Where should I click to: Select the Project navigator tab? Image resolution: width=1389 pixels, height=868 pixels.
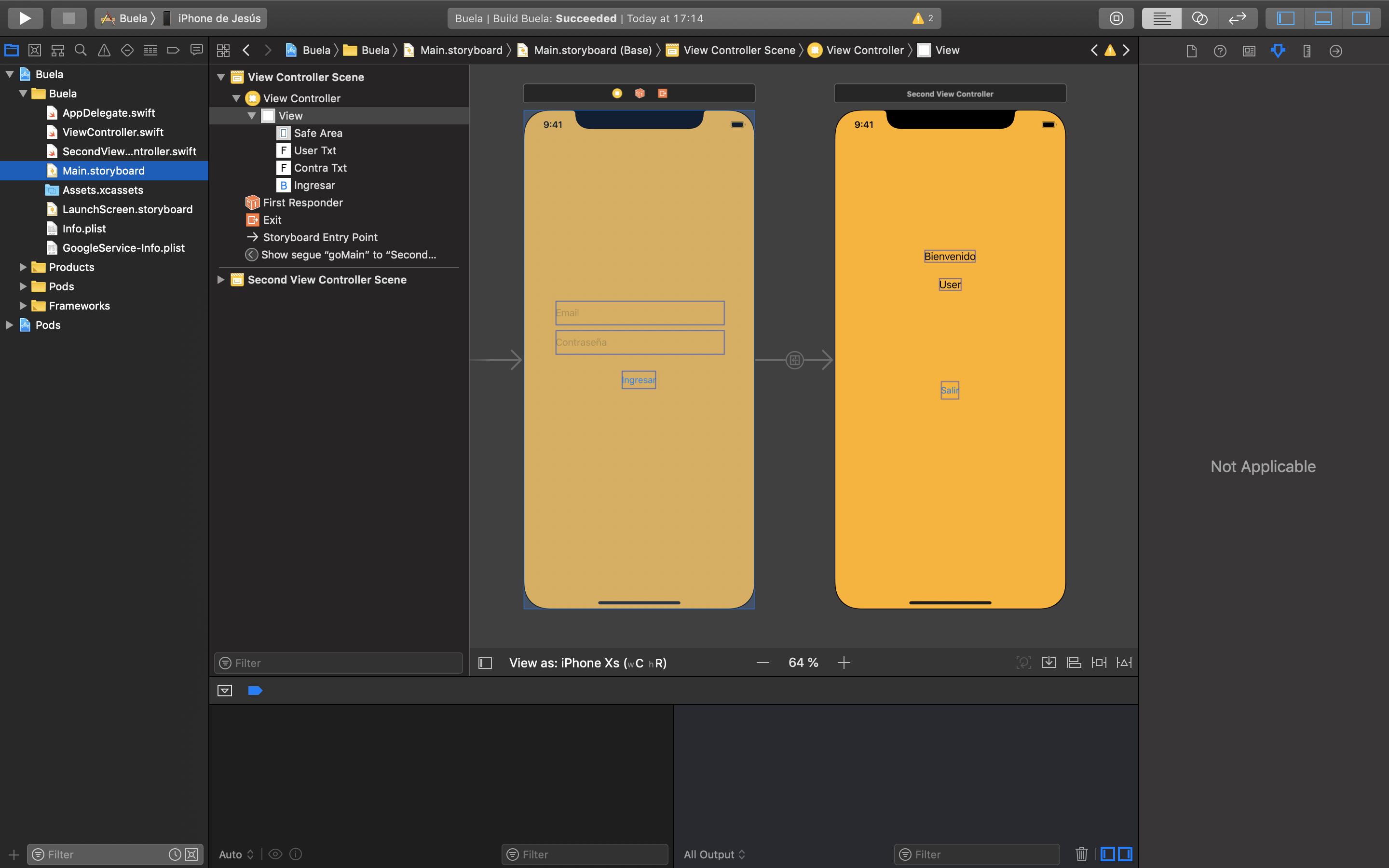click(12, 51)
